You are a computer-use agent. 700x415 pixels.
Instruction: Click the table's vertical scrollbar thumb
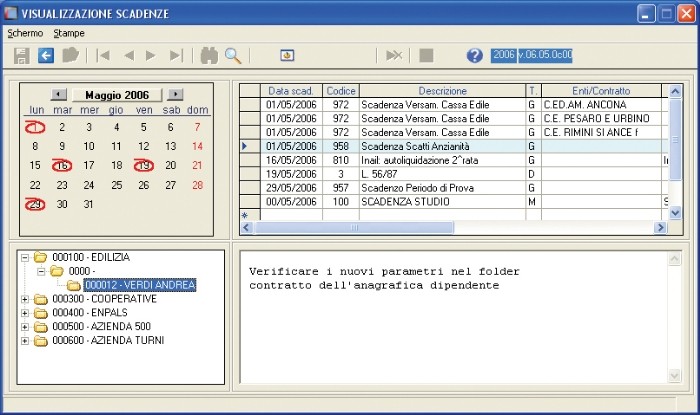point(675,140)
